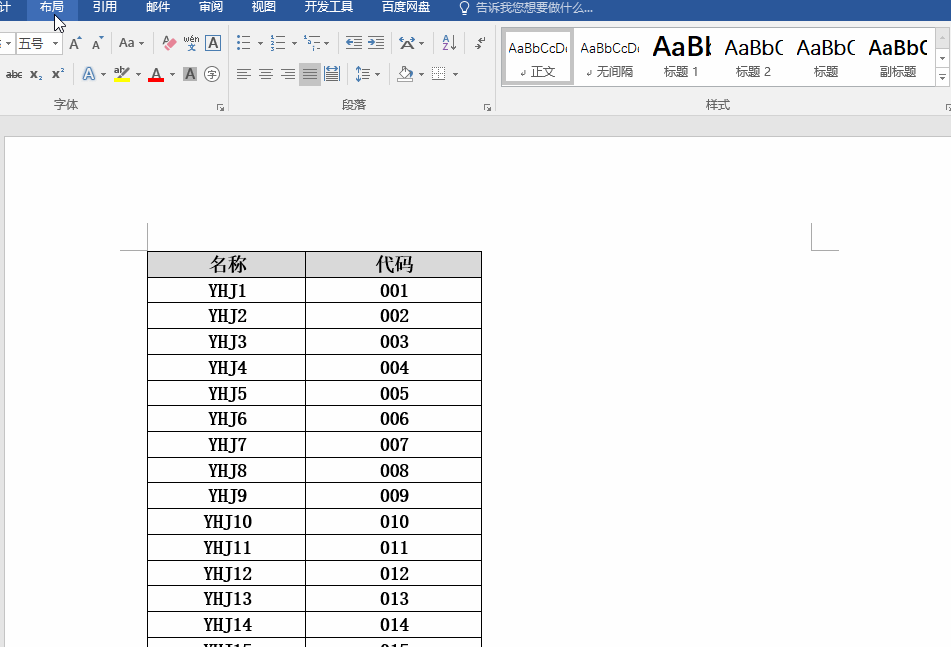Click the Increase Font Size icon
The image size is (951, 647).
pos(75,43)
